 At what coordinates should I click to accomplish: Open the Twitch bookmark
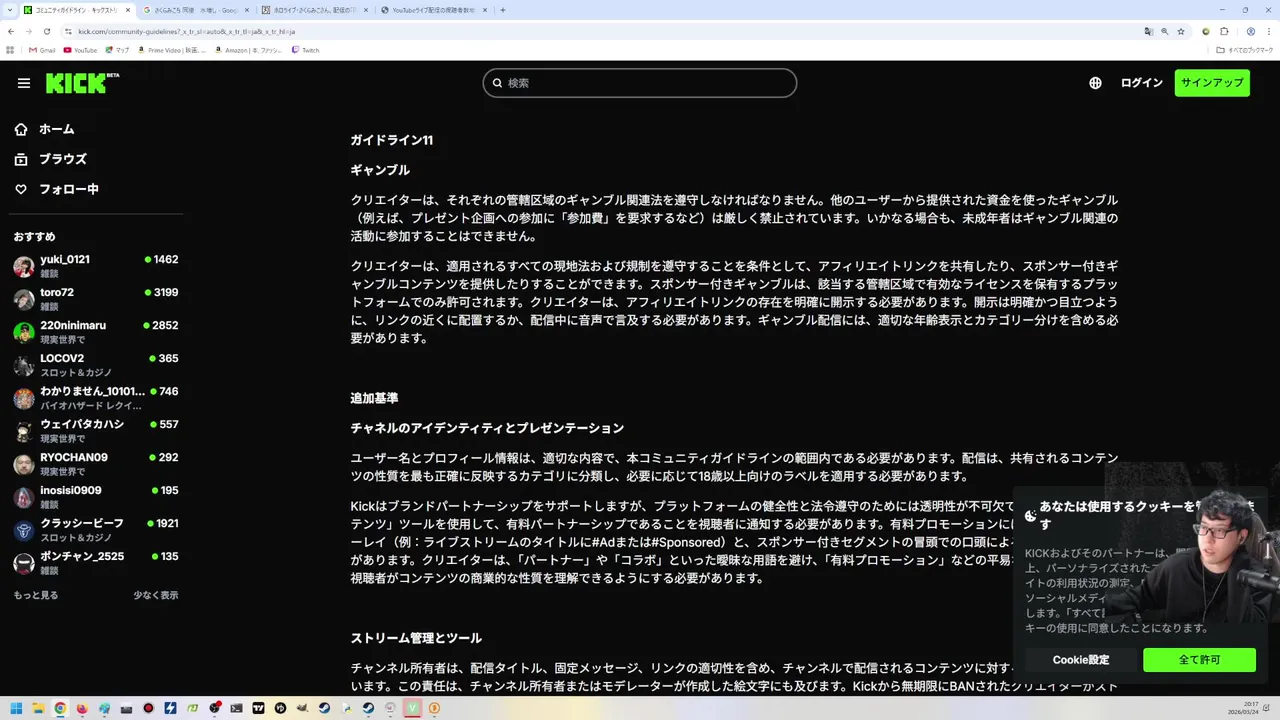[305, 50]
